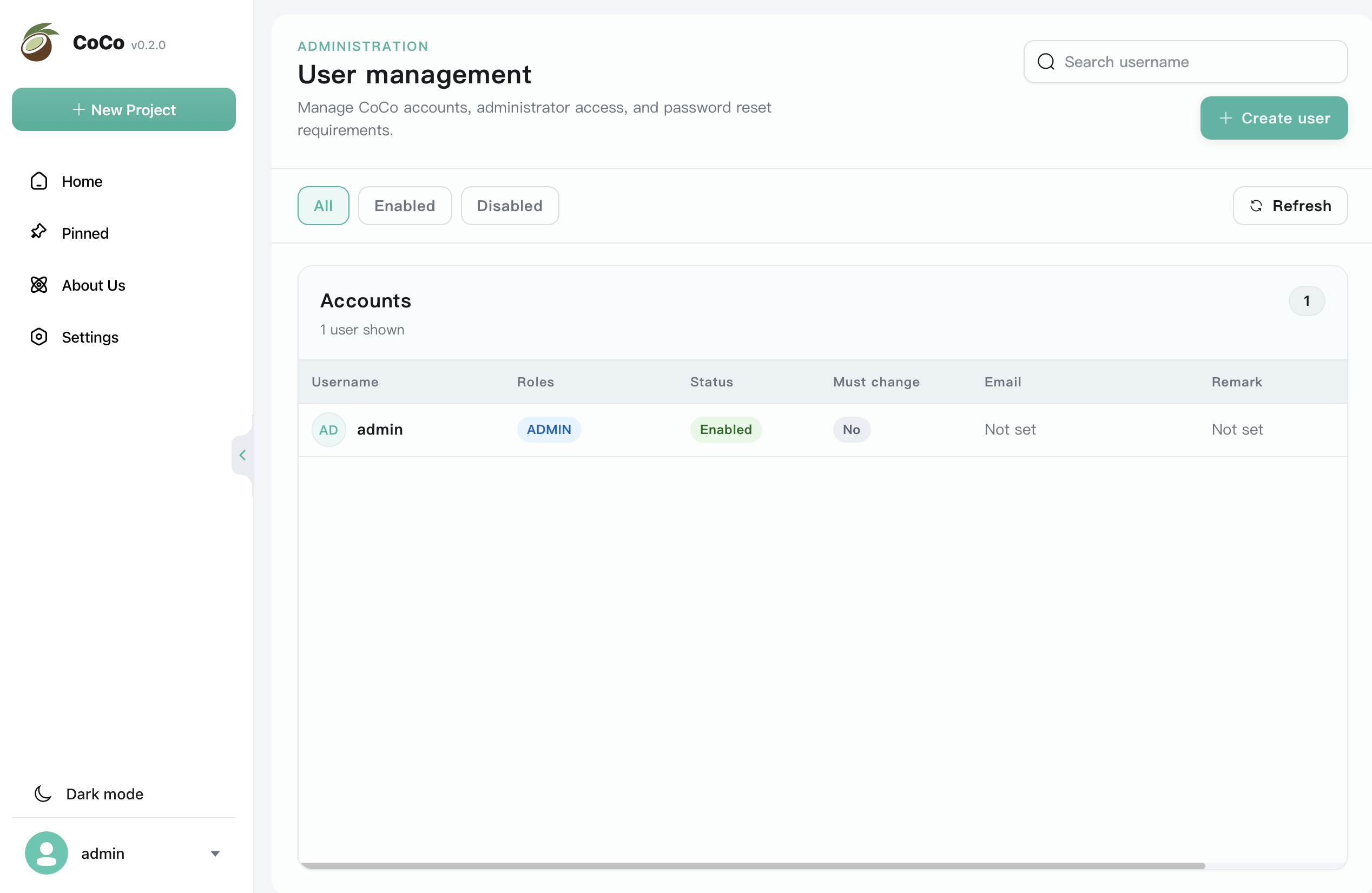Click the ADMIN role badge
Image resolution: width=1372 pixels, height=893 pixels.
click(549, 430)
